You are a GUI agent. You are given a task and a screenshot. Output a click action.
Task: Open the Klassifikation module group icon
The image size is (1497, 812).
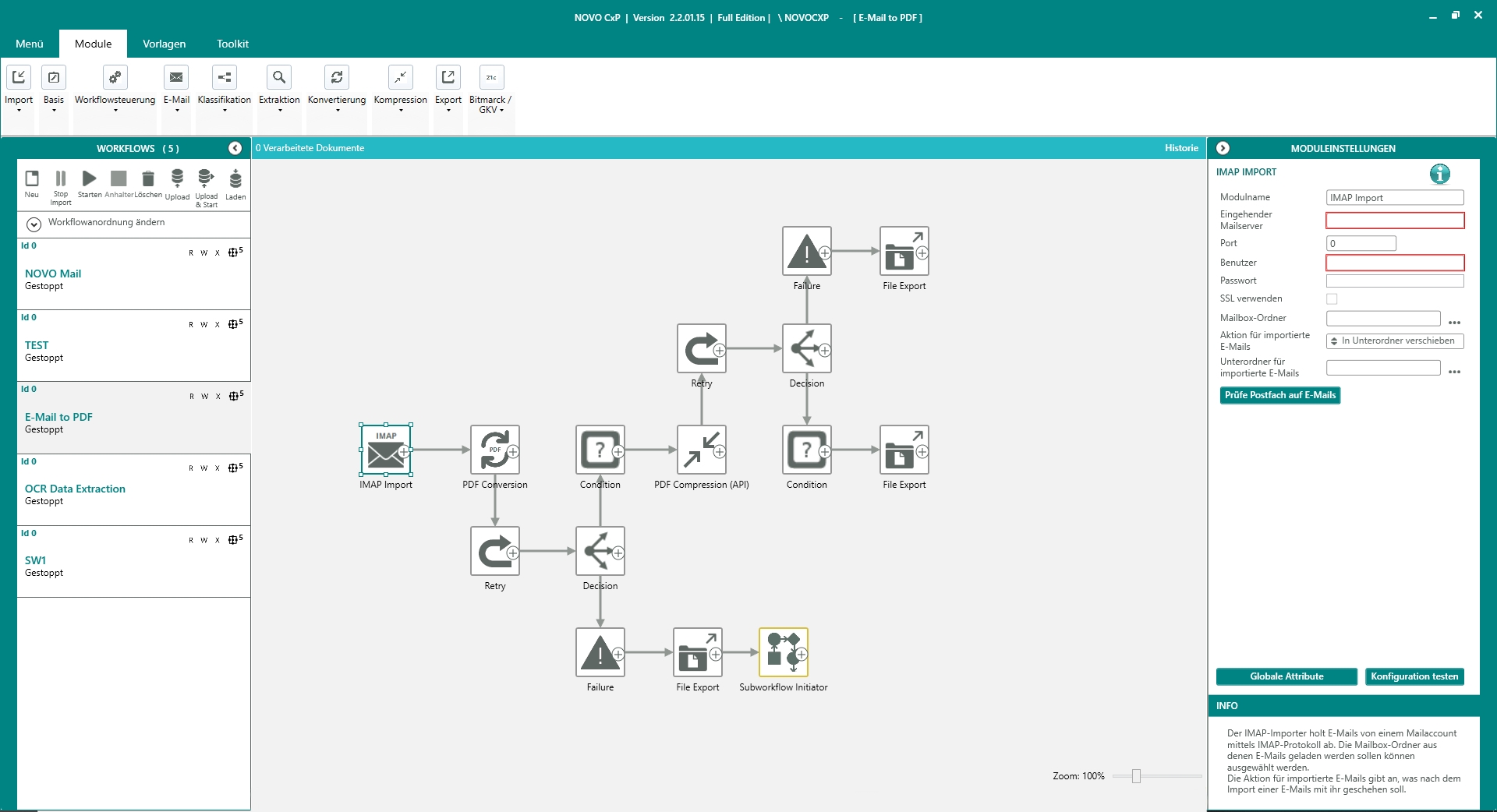pos(225,77)
